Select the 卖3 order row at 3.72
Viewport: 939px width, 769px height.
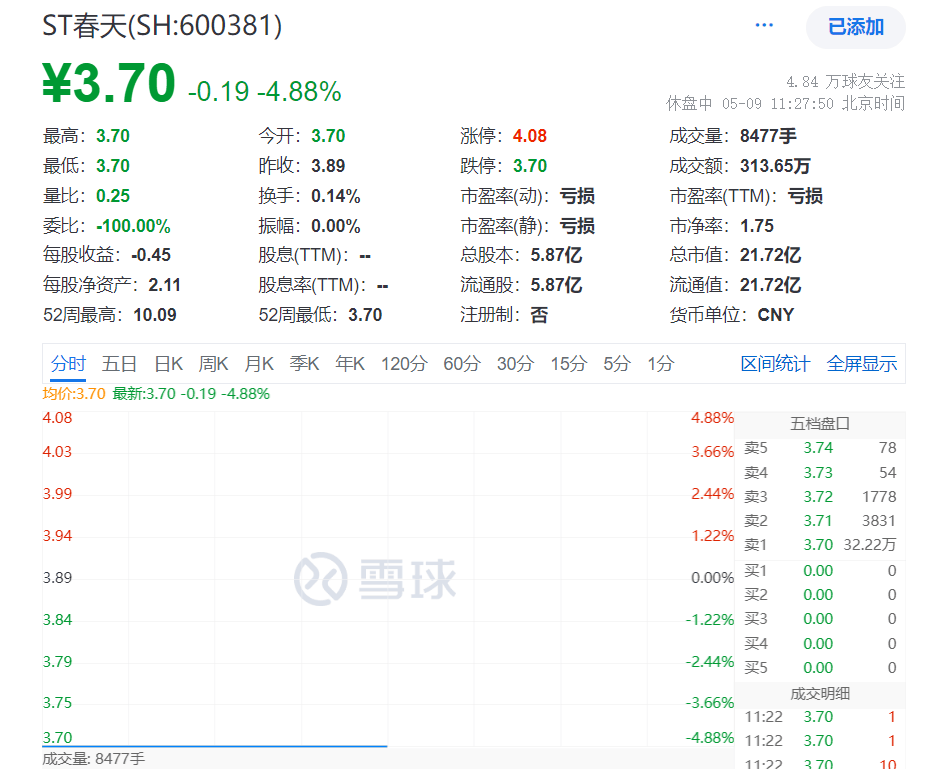(820, 496)
